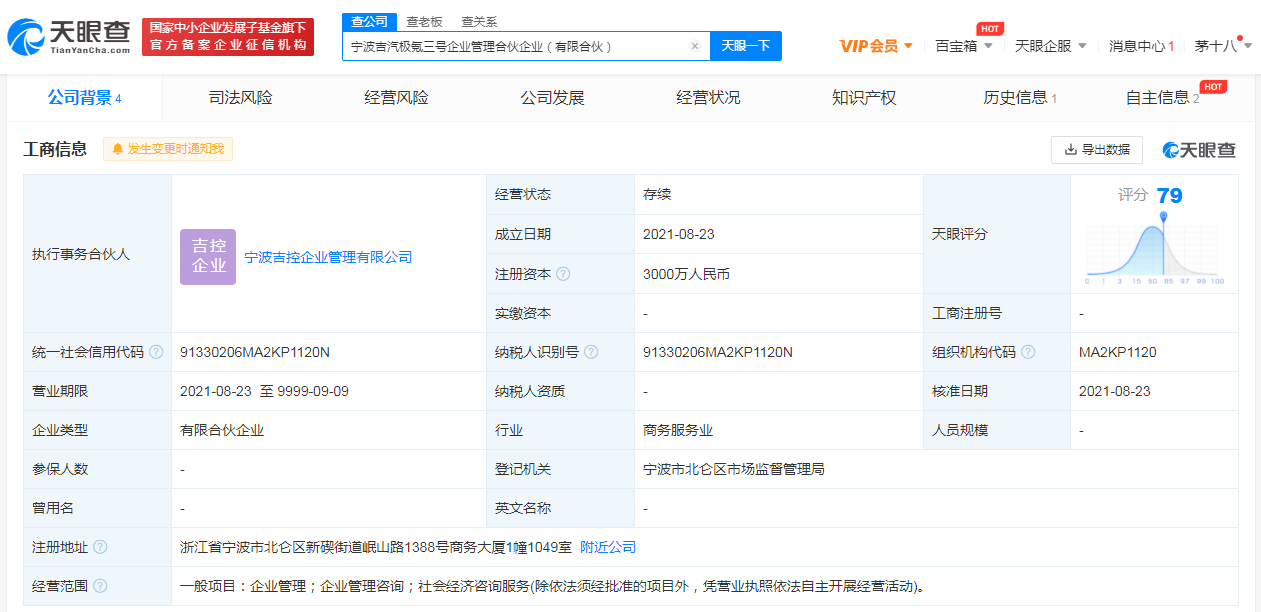
Task: Click help icon next to 组织机构代码
Action: click(1028, 352)
